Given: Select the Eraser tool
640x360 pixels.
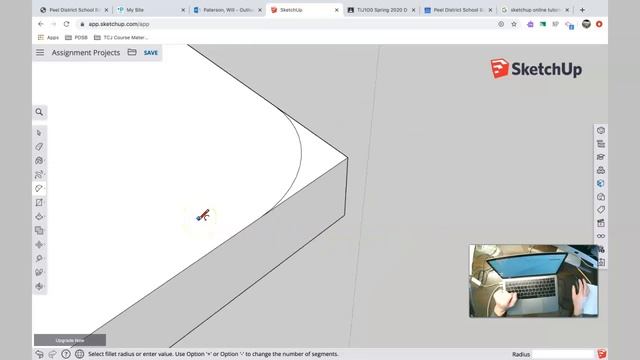Looking at the screenshot, I should pyautogui.click(x=39, y=147).
